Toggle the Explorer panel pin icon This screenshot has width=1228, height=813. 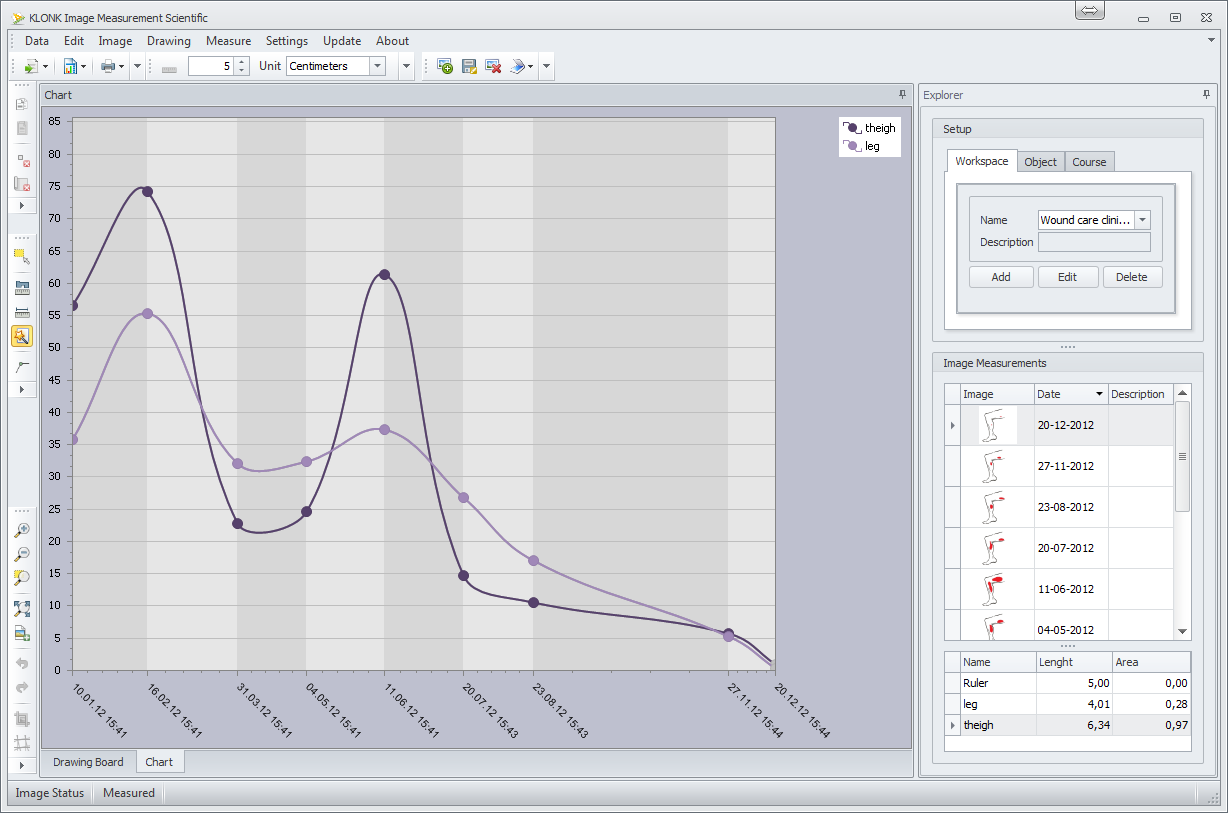coord(1206,95)
